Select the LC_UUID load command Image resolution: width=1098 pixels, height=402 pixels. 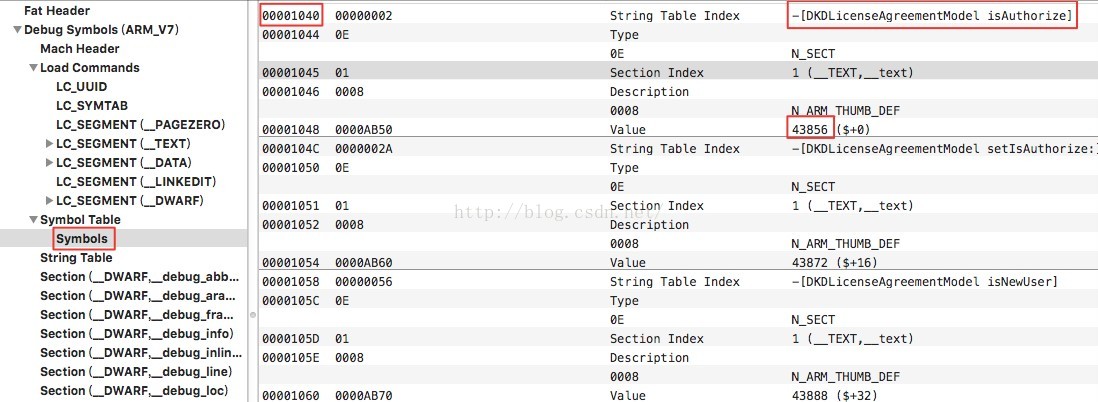click(81, 87)
